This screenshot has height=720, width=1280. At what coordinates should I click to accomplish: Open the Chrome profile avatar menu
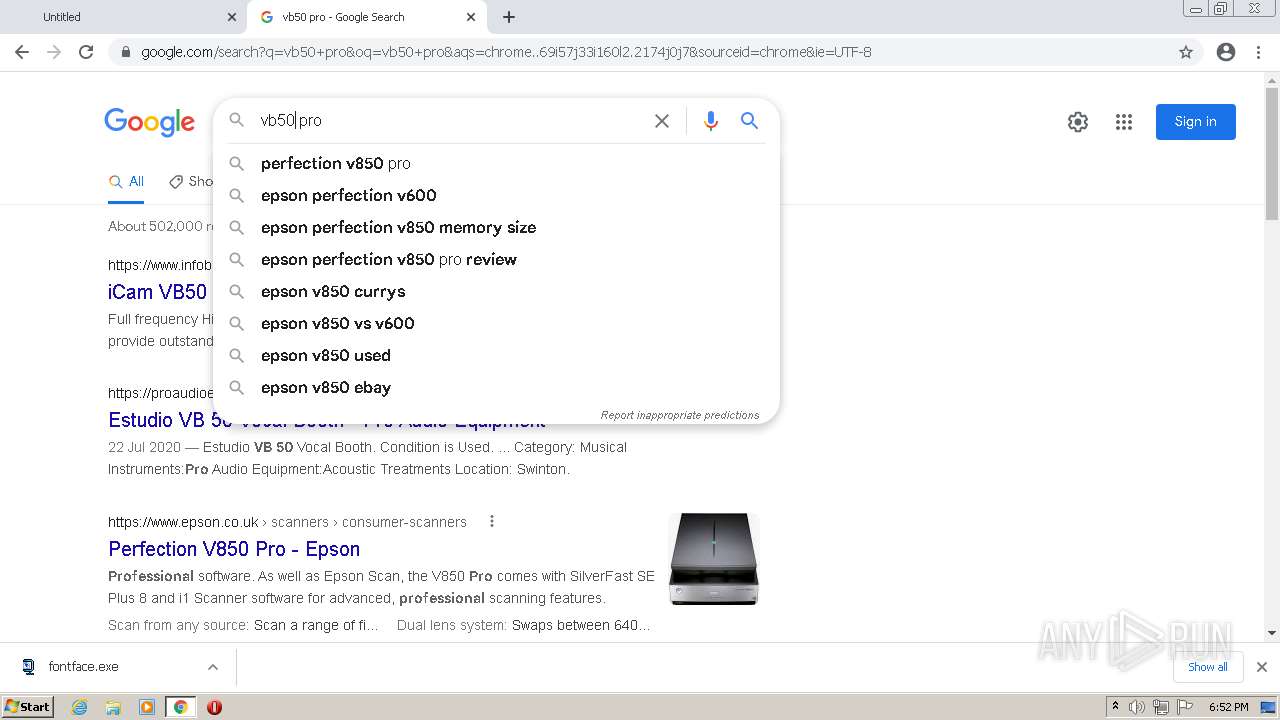(1226, 52)
